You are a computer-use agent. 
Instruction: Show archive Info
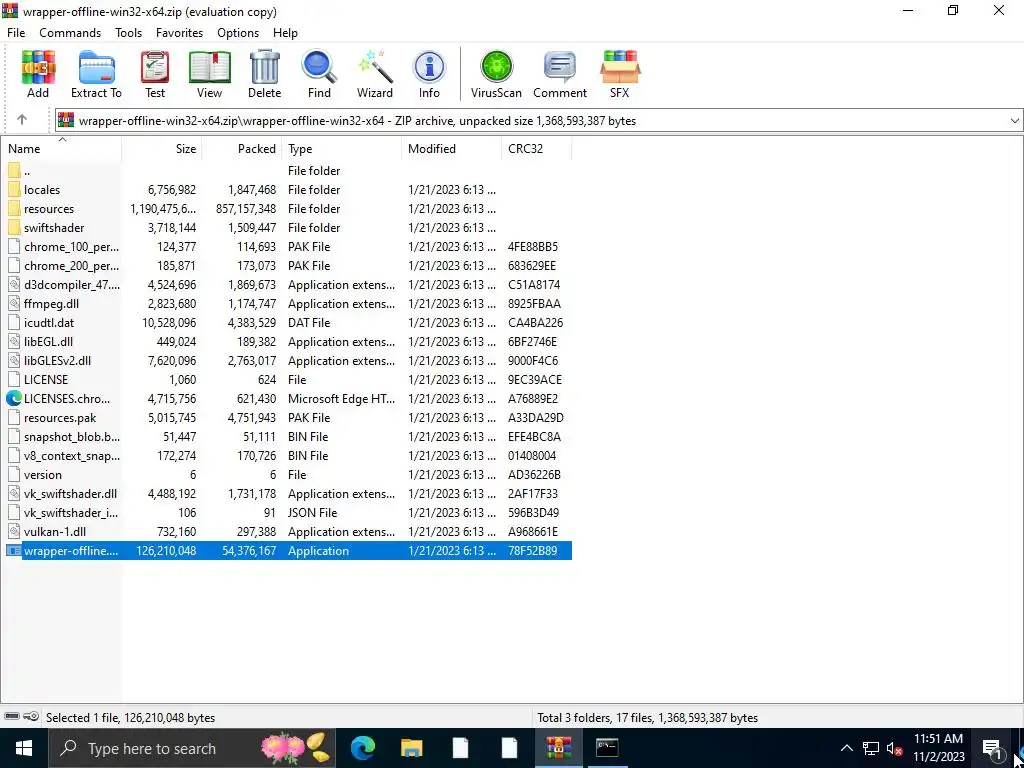pyautogui.click(x=429, y=74)
